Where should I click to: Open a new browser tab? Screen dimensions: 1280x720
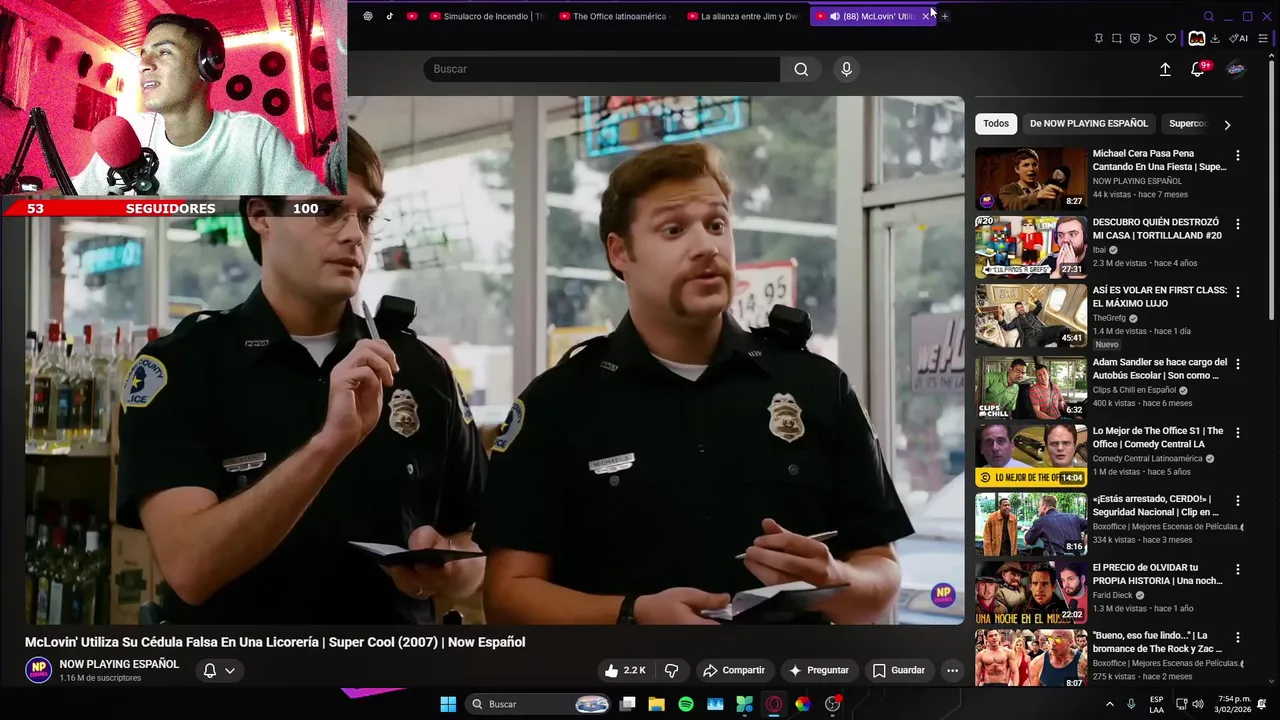(x=945, y=16)
